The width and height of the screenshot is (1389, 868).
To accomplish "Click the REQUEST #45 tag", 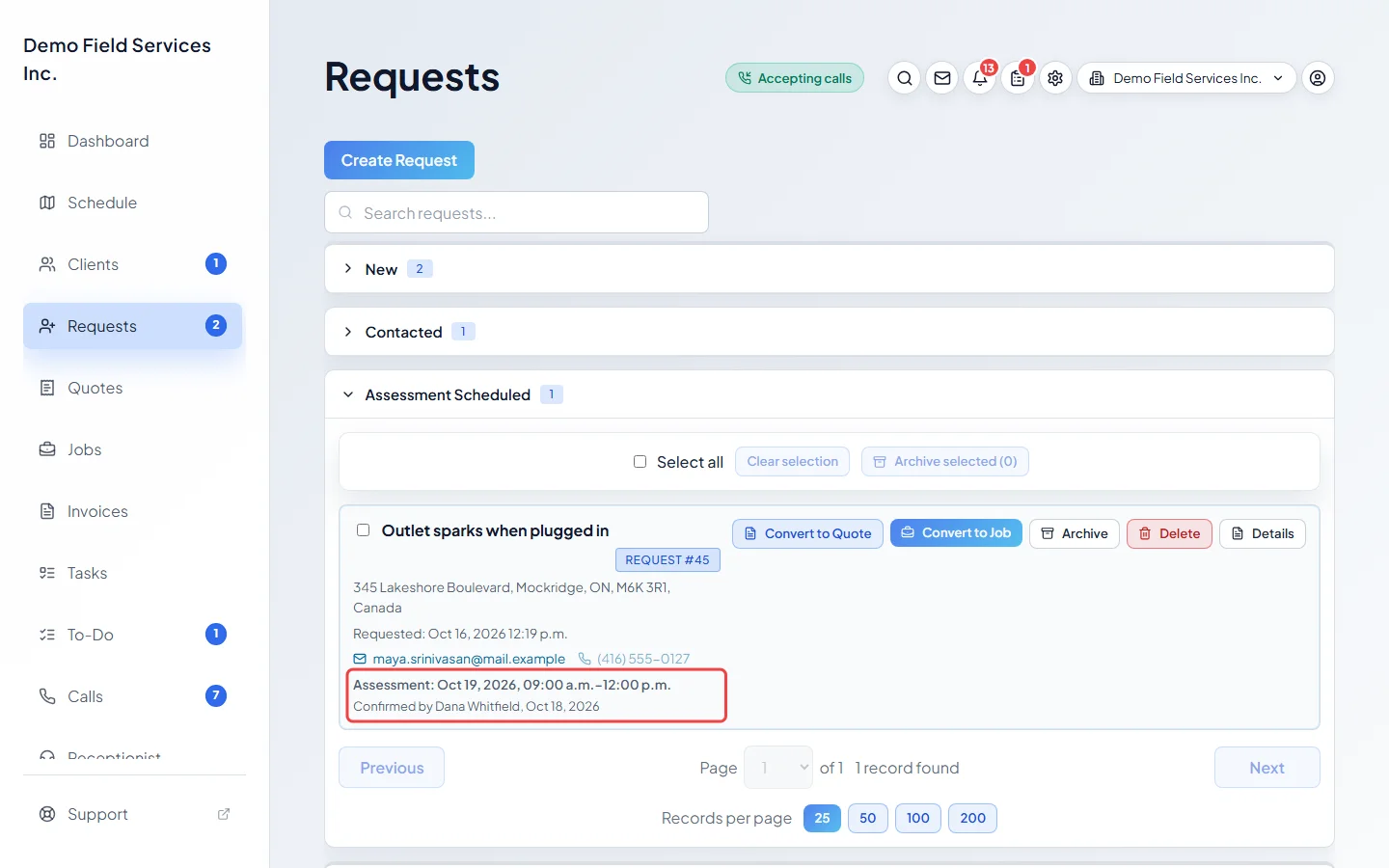I will (x=667, y=559).
